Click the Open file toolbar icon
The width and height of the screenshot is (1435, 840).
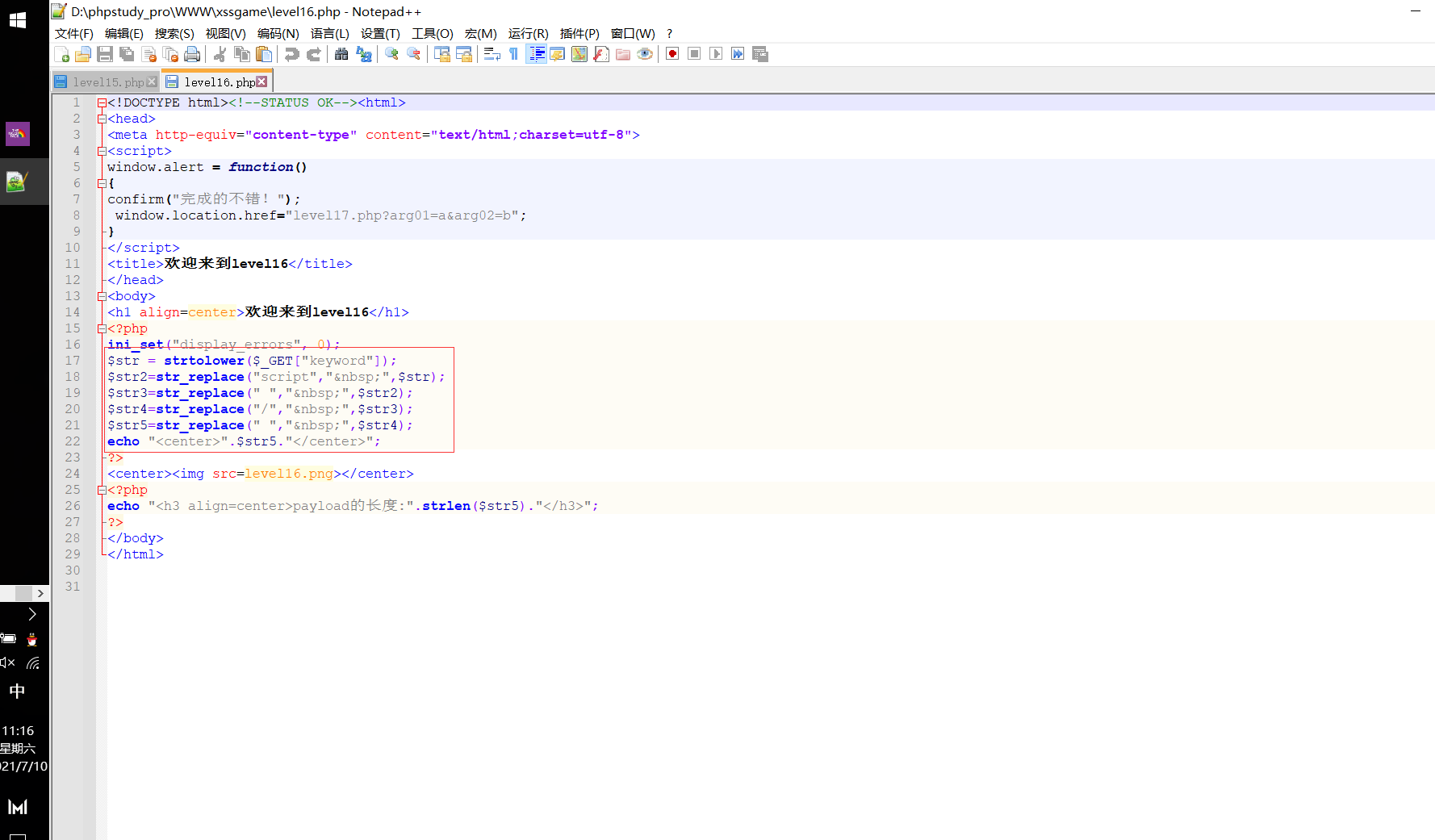click(x=83, y=54)
